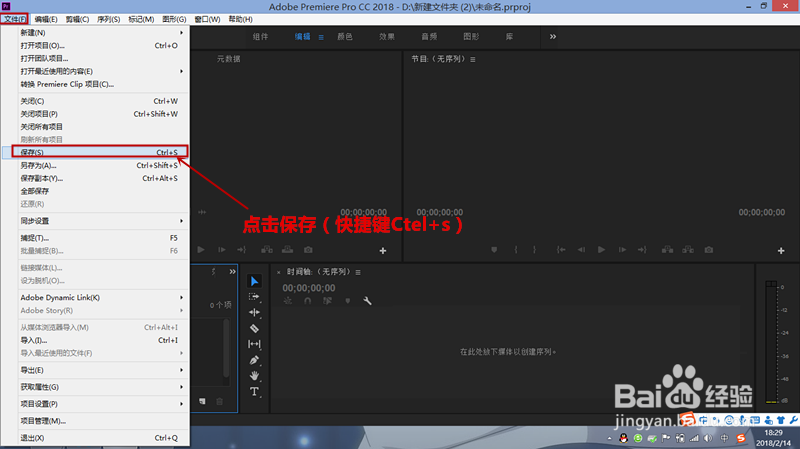This screenshot has width=800, height=449.
Task: Click the Source monitor play button
Action: pos(201,250)
